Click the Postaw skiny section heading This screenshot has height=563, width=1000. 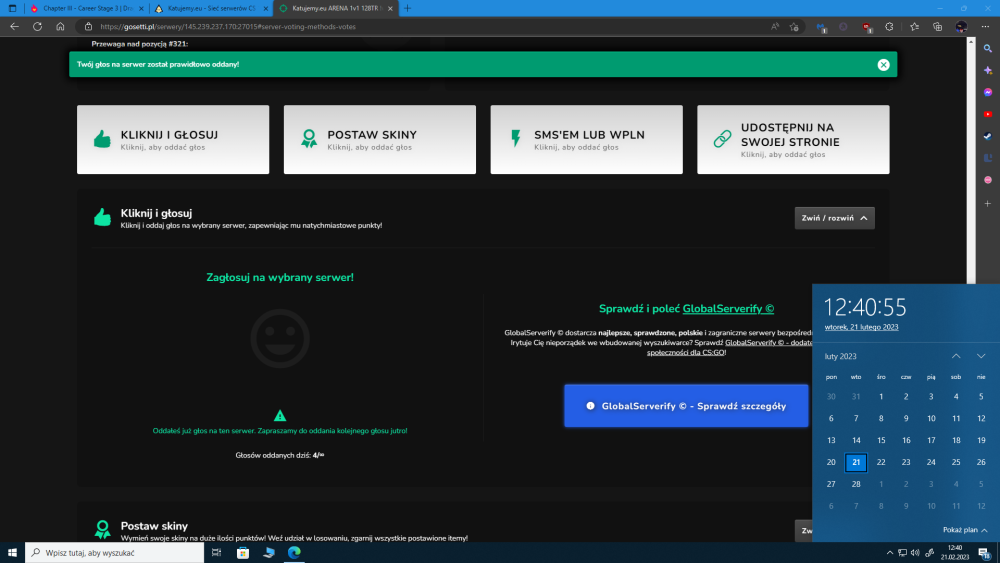[154, 526]
